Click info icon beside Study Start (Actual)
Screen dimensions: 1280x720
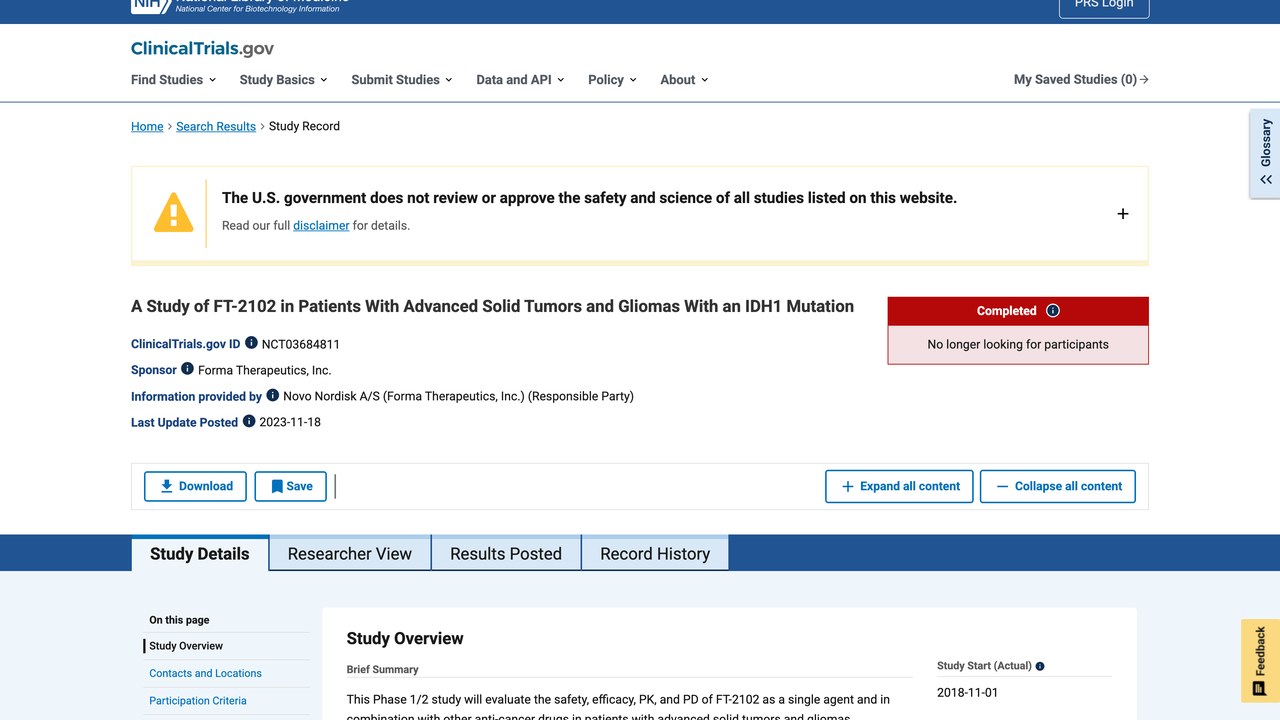pyautogui.click(x=1040, y=666)
